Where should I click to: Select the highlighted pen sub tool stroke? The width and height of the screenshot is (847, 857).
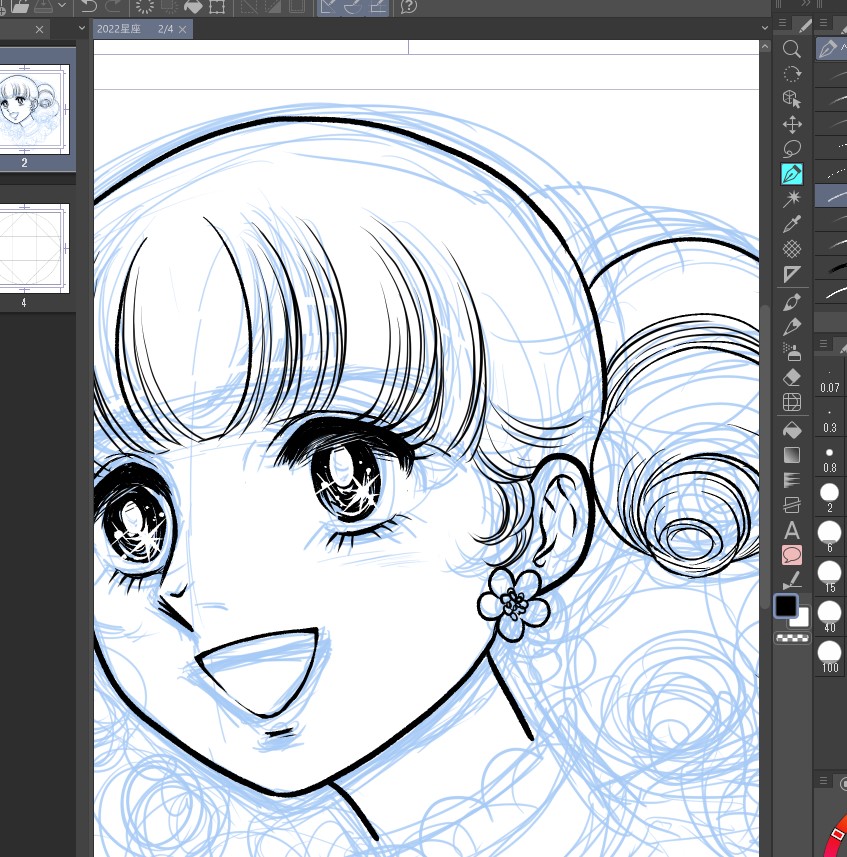(x=831, y=196)
